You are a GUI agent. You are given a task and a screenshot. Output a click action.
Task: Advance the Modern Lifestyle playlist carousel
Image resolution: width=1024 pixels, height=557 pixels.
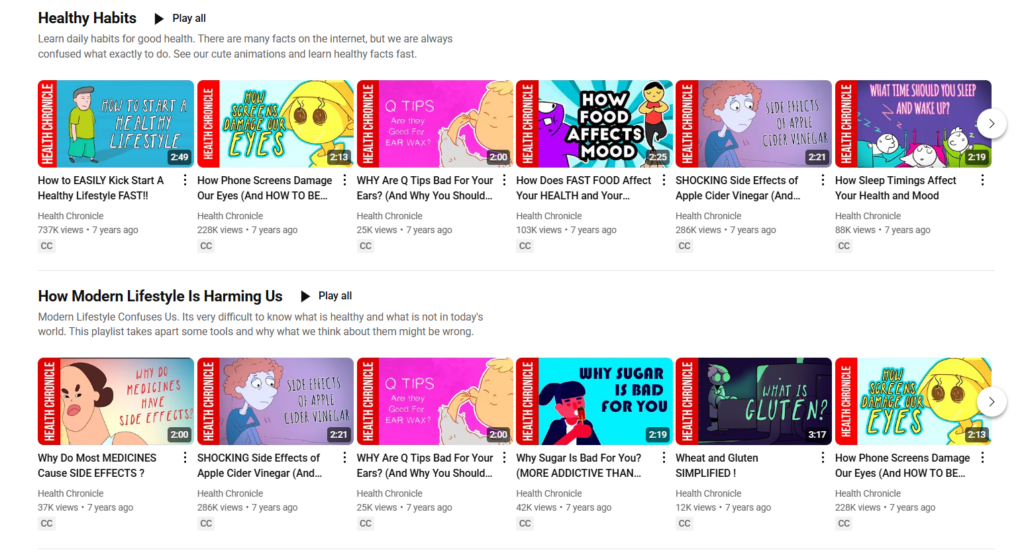991,402
